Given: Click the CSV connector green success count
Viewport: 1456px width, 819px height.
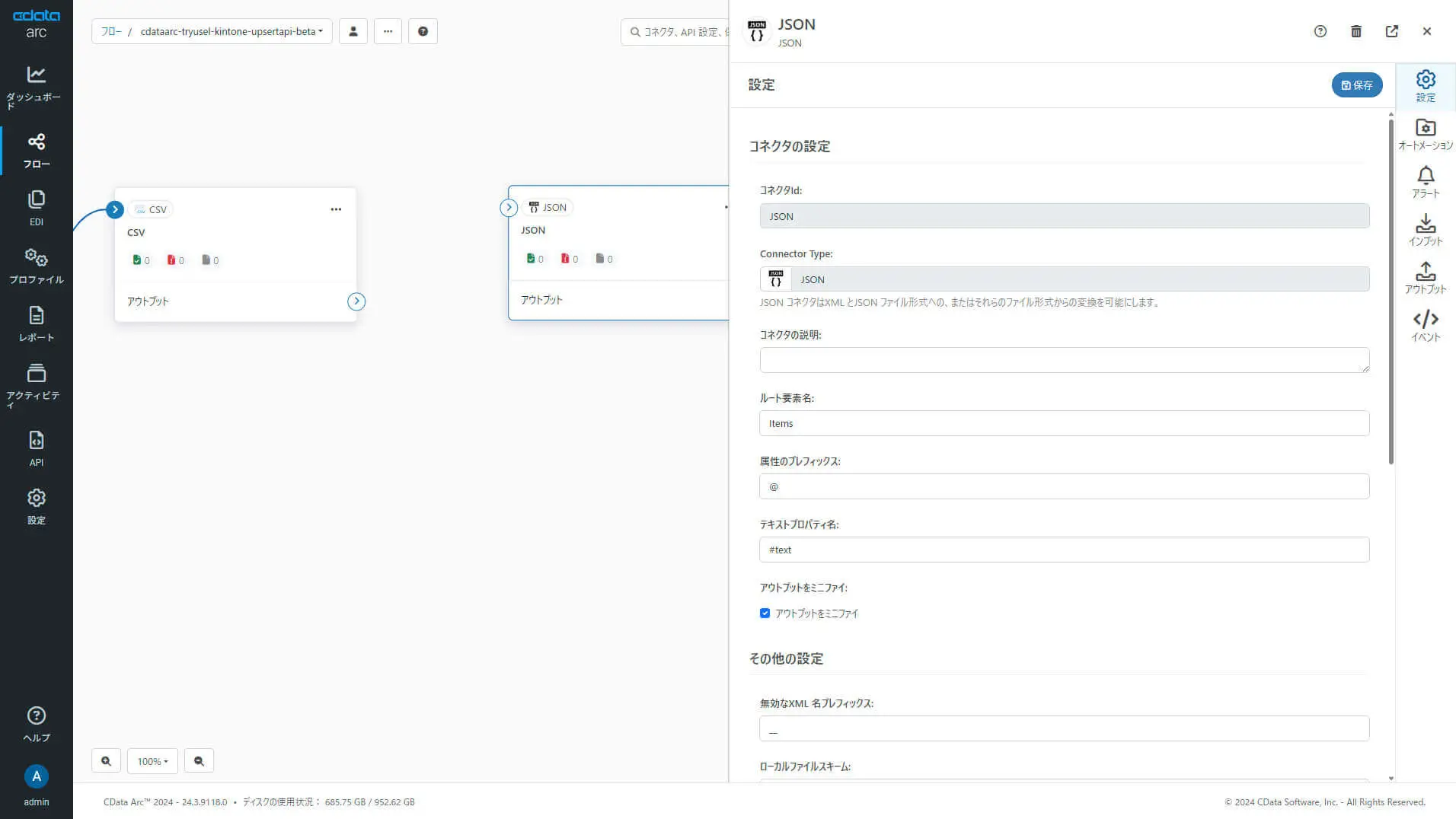Looking at the screenshot, I should click(141, 260).
